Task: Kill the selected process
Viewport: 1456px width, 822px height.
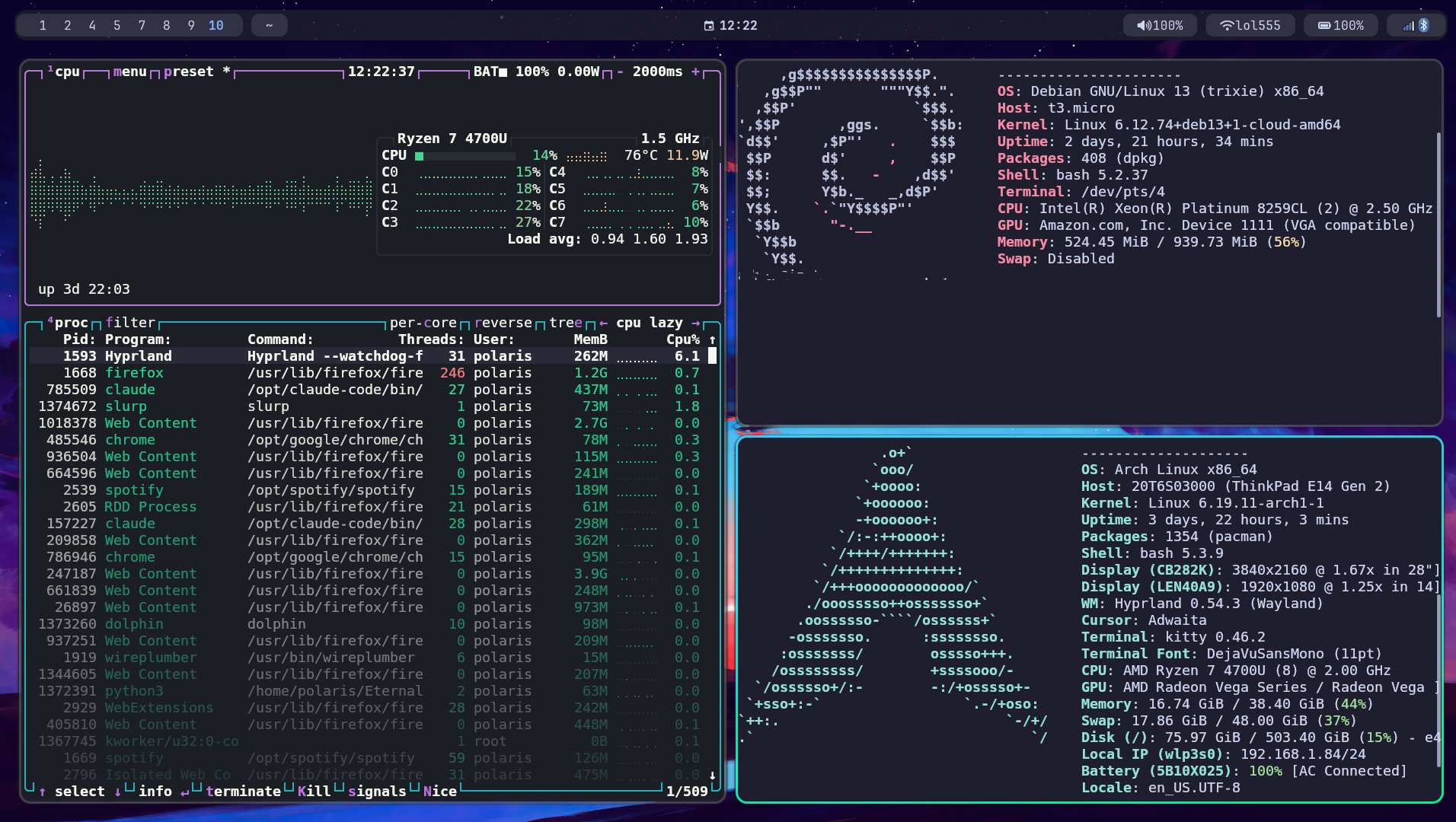Action: [314, 792]
